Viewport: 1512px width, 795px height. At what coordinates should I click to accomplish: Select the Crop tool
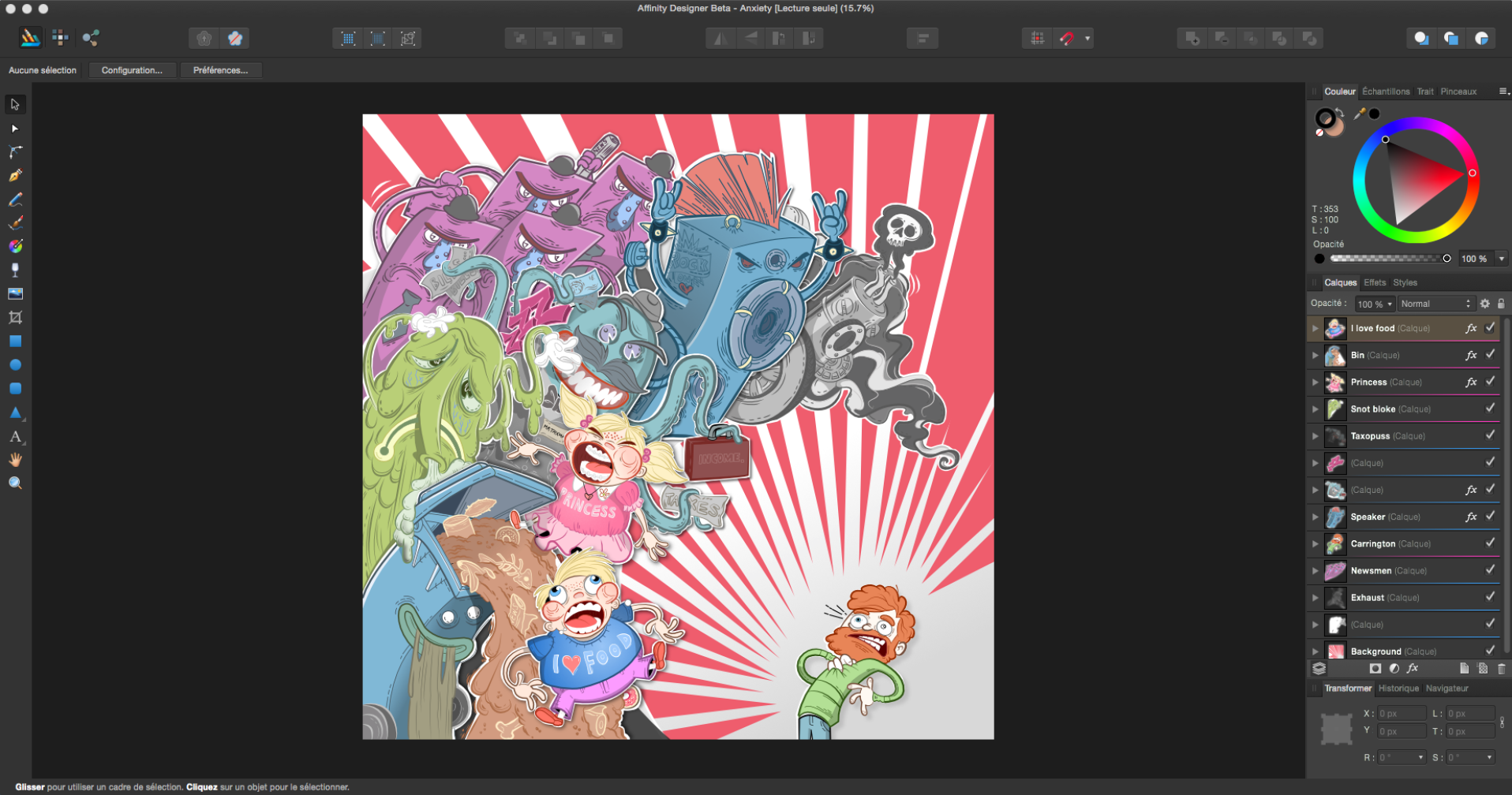click(x=15, y=317)
